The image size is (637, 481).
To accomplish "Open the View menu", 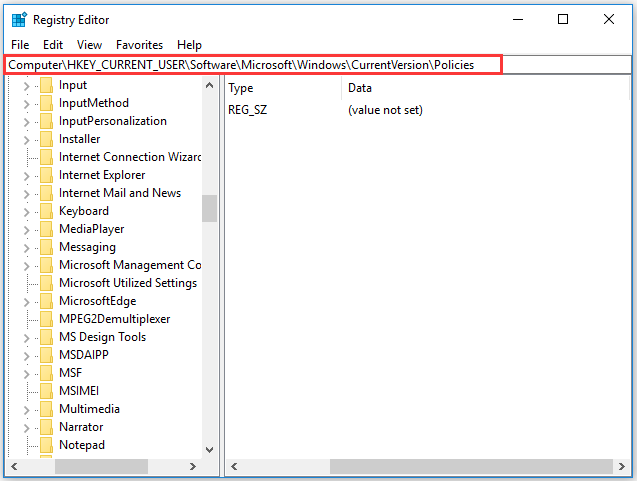I will pyautogui.click(x=89, y=45).
